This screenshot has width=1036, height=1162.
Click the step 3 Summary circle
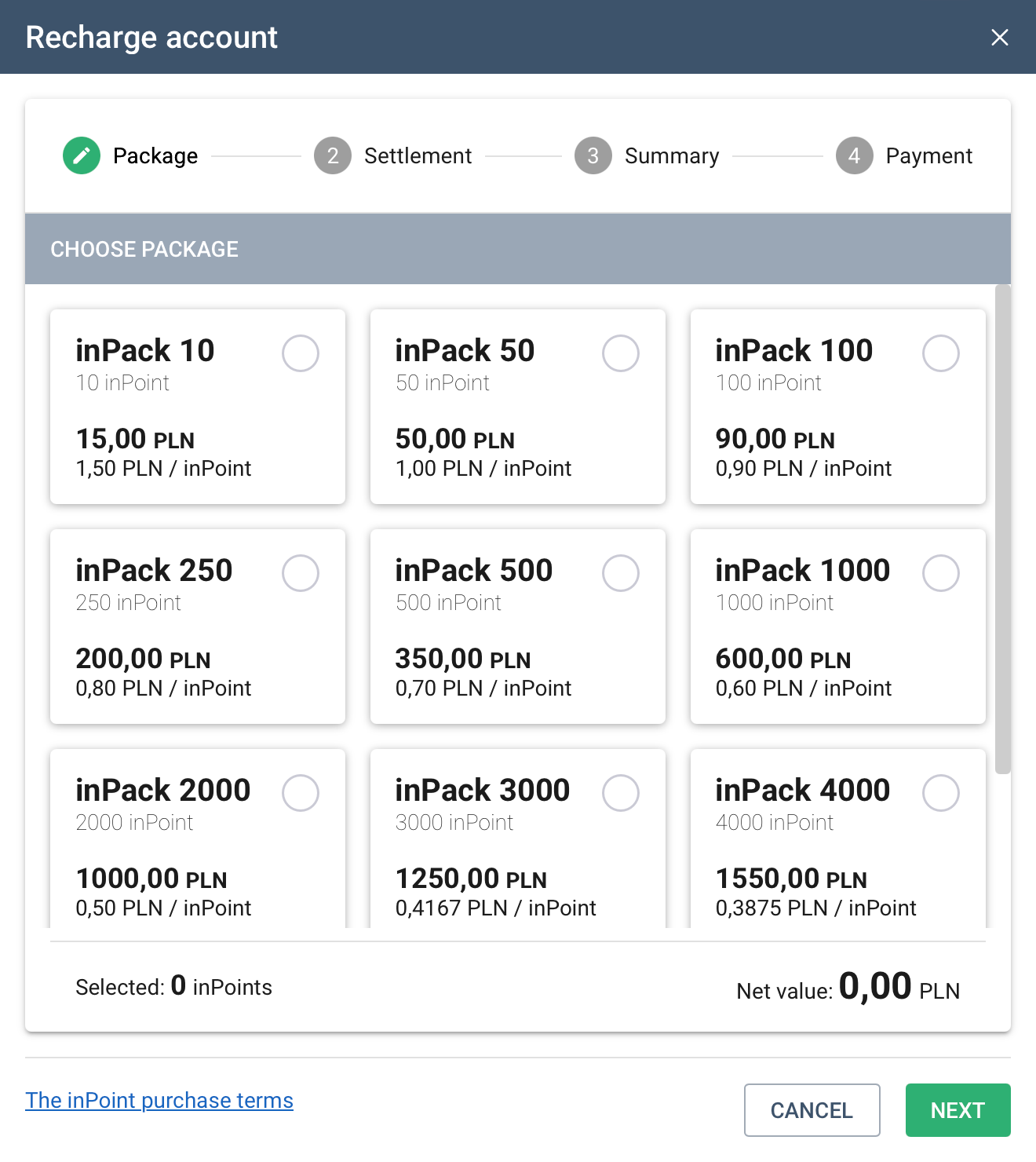click(x=593, y=155)
